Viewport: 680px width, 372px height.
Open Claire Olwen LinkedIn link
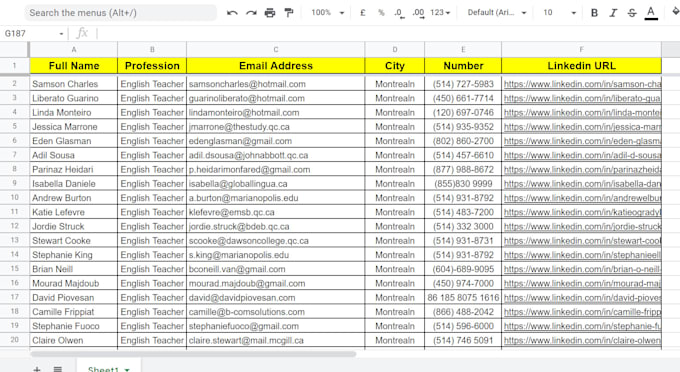click(x=582, y=340)
